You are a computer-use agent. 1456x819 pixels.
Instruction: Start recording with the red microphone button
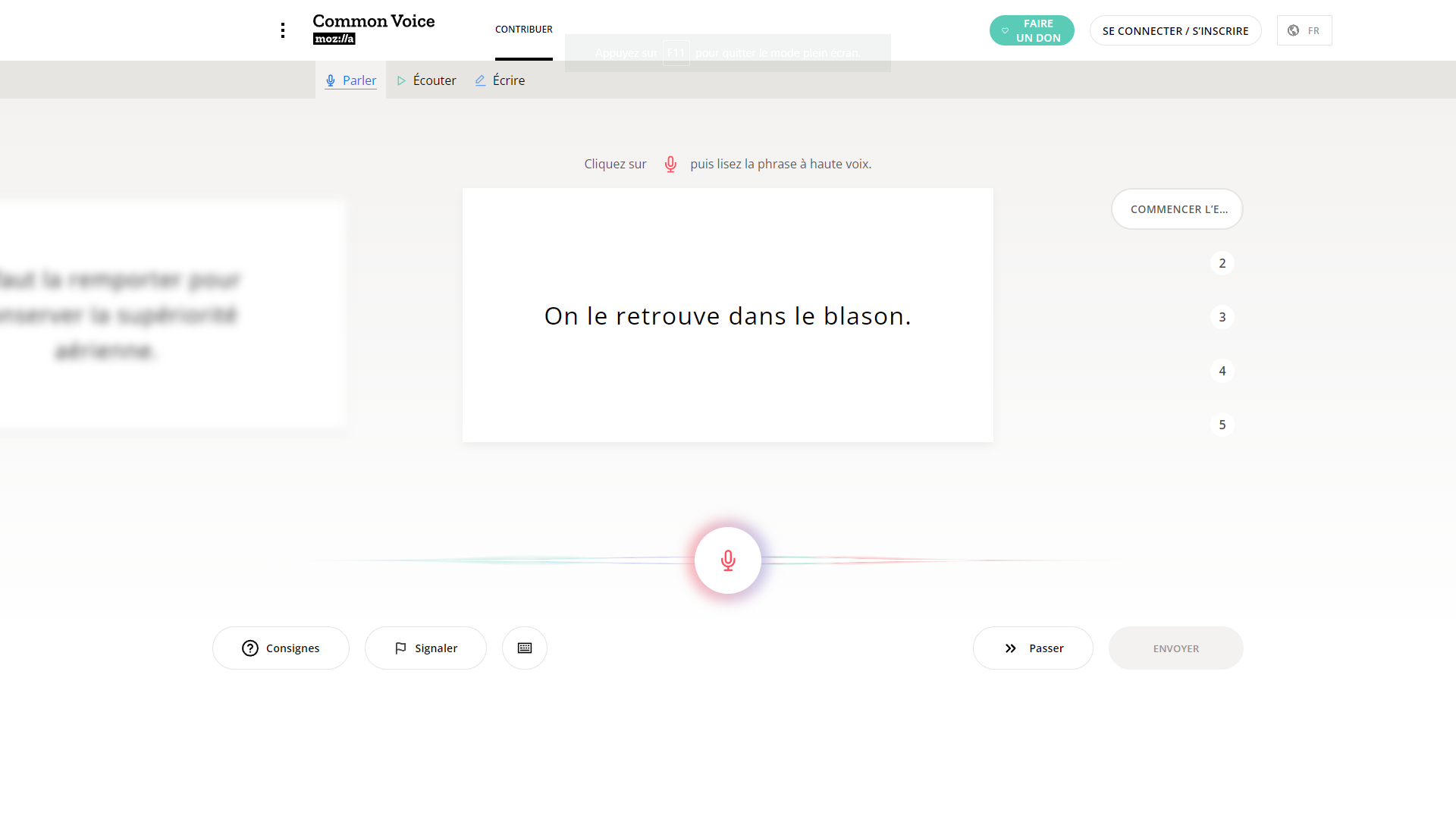[727, 560]
